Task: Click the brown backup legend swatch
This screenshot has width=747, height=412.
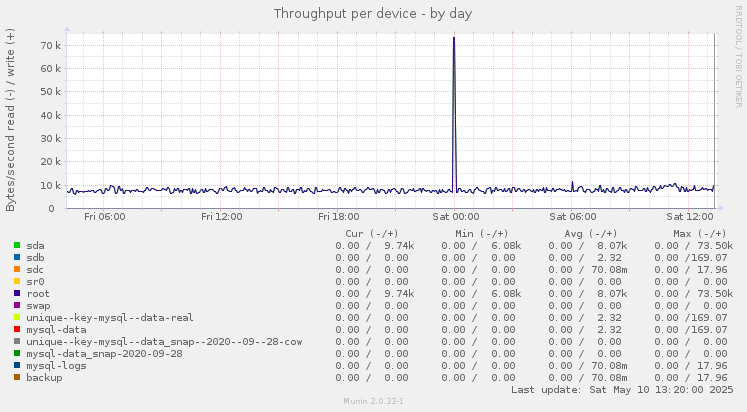Action: click(17, 377)
